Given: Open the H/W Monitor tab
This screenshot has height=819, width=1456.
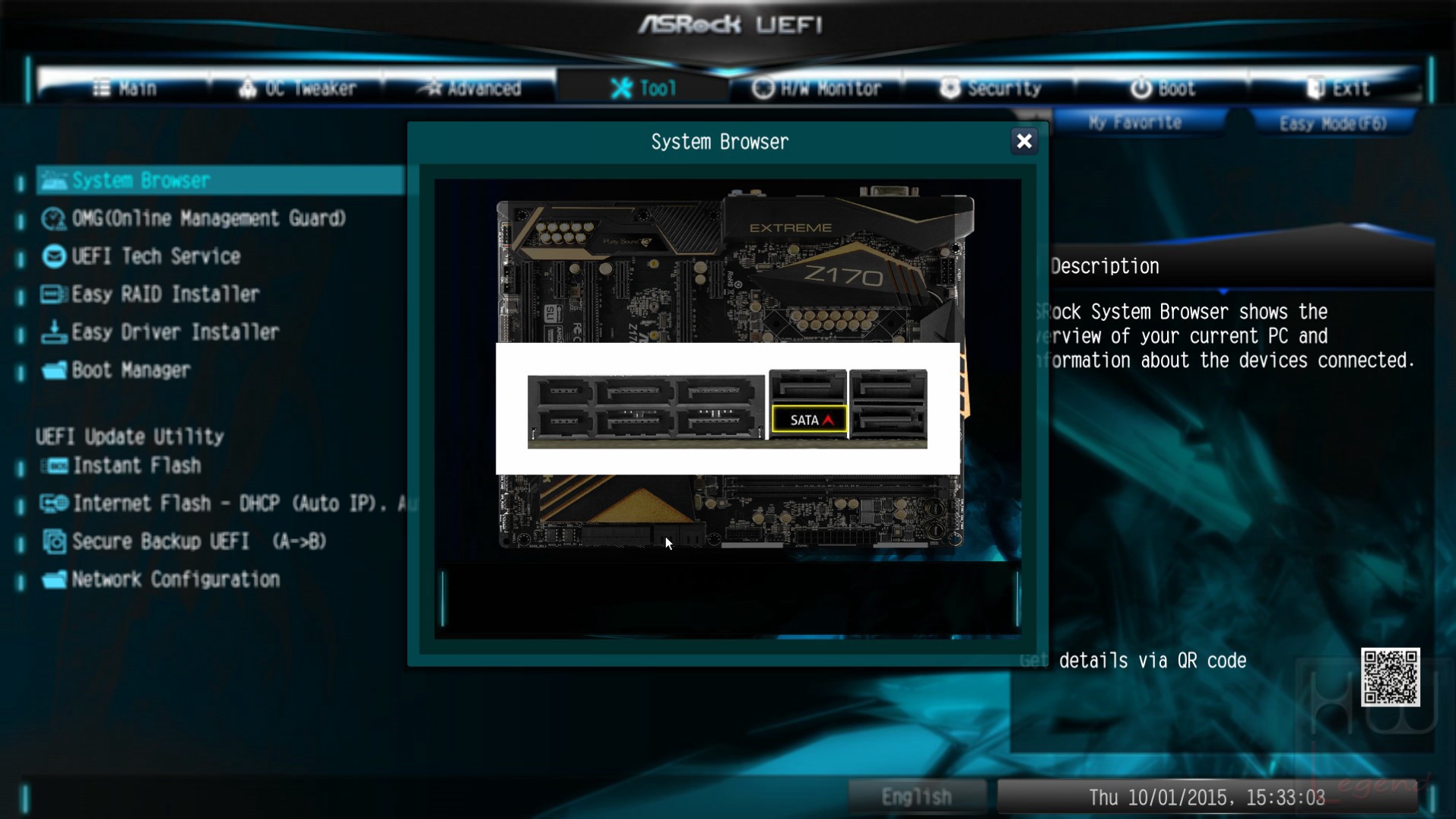Looking at the screenshot, I should click(816, 88).
